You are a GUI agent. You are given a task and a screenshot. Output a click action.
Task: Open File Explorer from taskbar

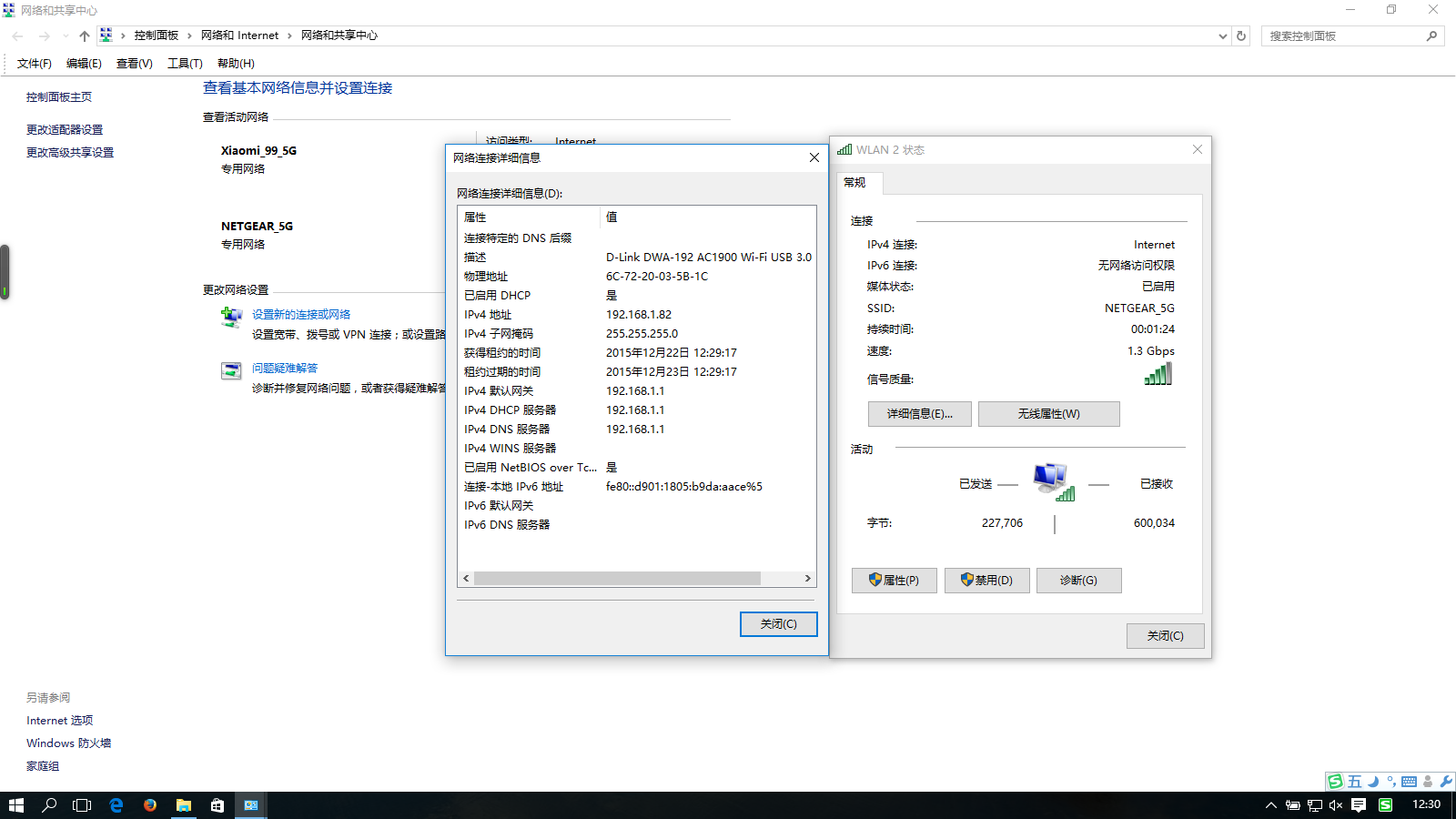[184, 805]
